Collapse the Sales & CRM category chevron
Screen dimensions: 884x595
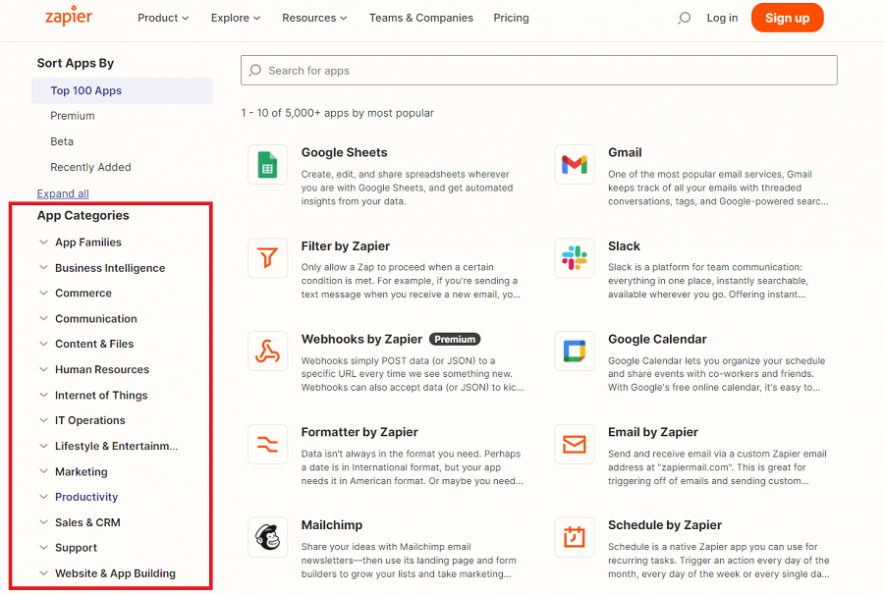(x=43, y=521)
